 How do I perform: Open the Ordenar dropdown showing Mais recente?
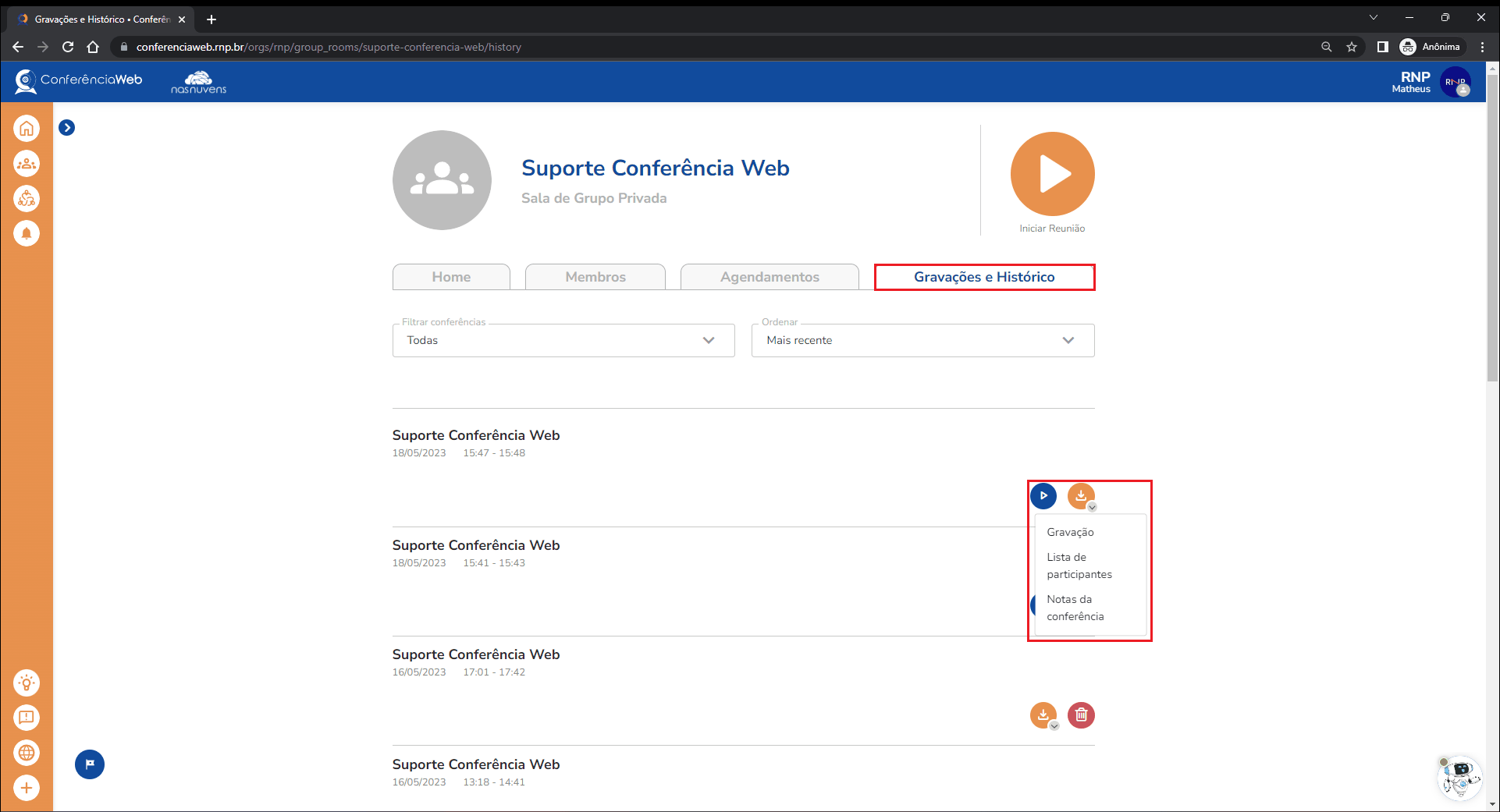922,341
